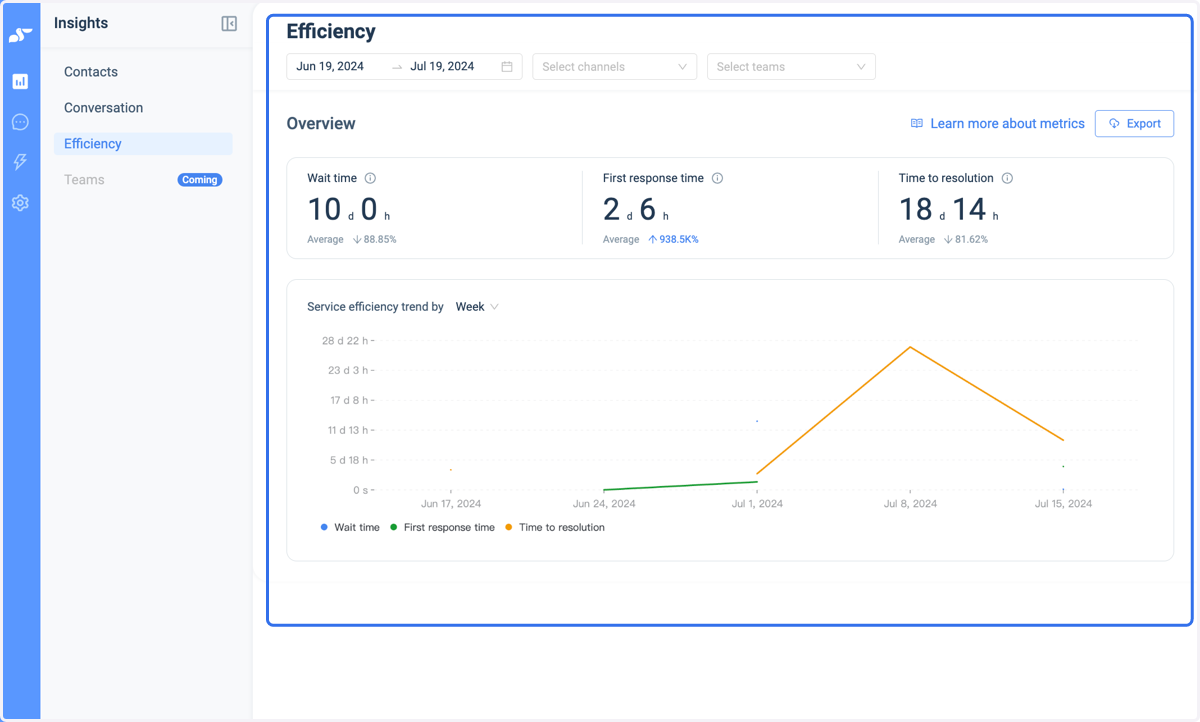Click the Jul 1, 2024 axis label

coord(757,504)
